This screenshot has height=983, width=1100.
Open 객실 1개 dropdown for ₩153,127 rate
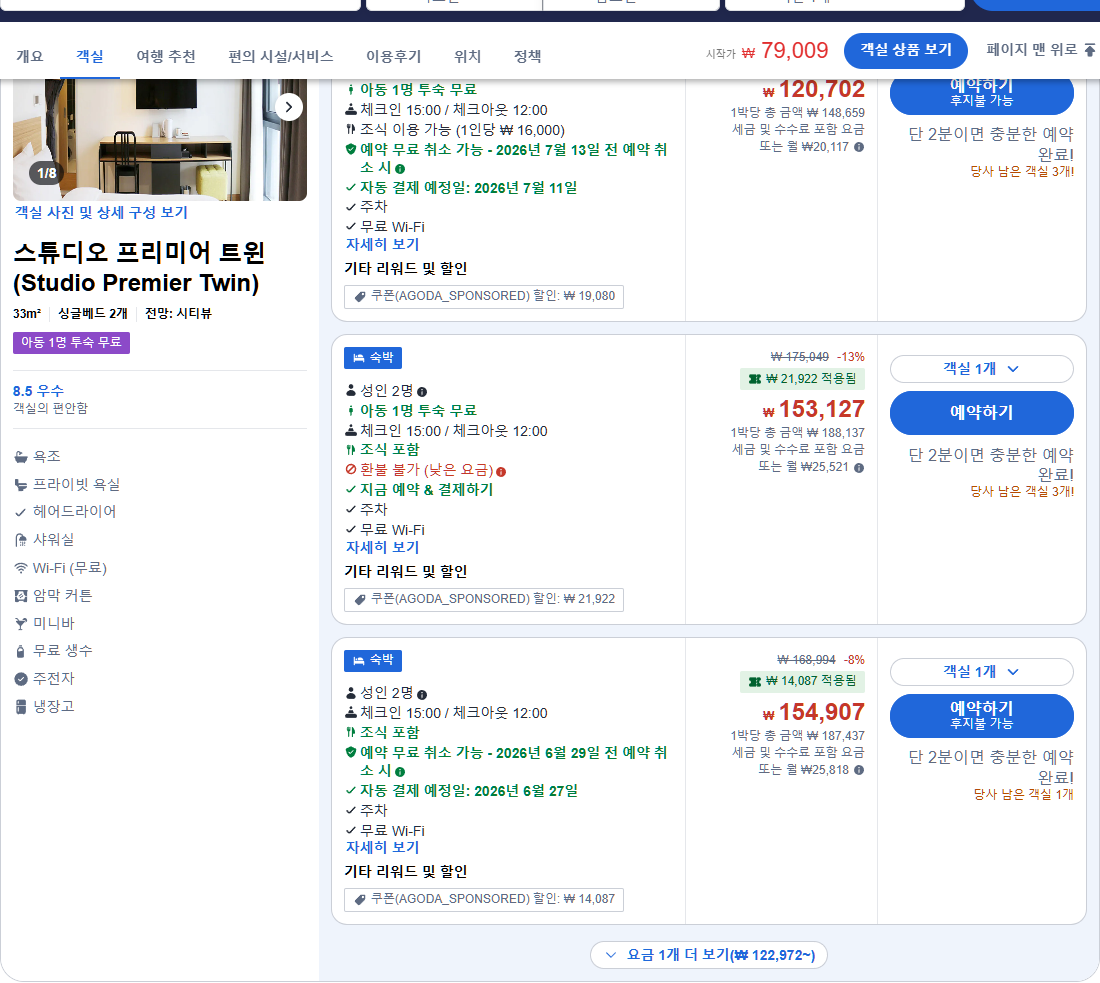click(x=981, y=369)
